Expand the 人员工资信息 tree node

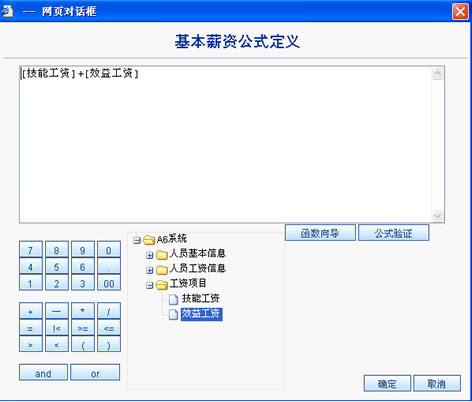150,270
